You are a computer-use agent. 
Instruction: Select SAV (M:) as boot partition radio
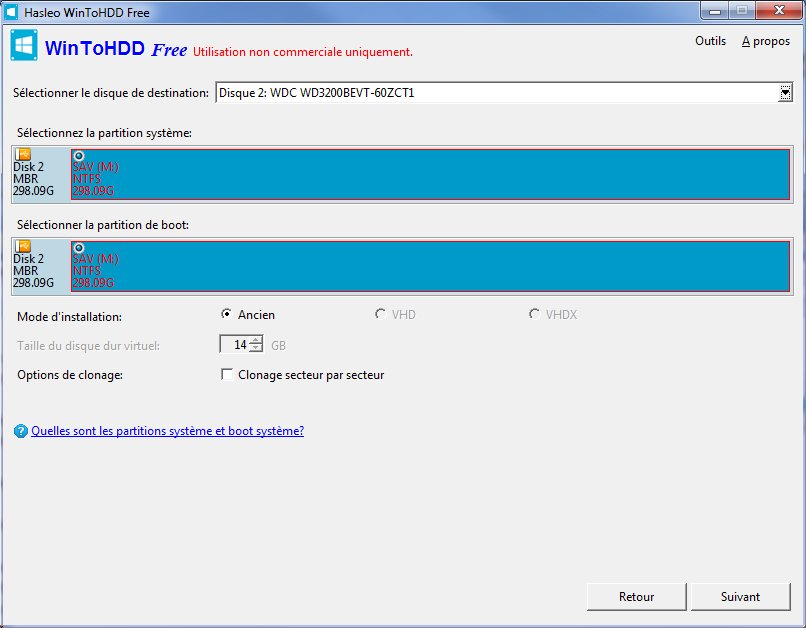click(x=79, y=248)
